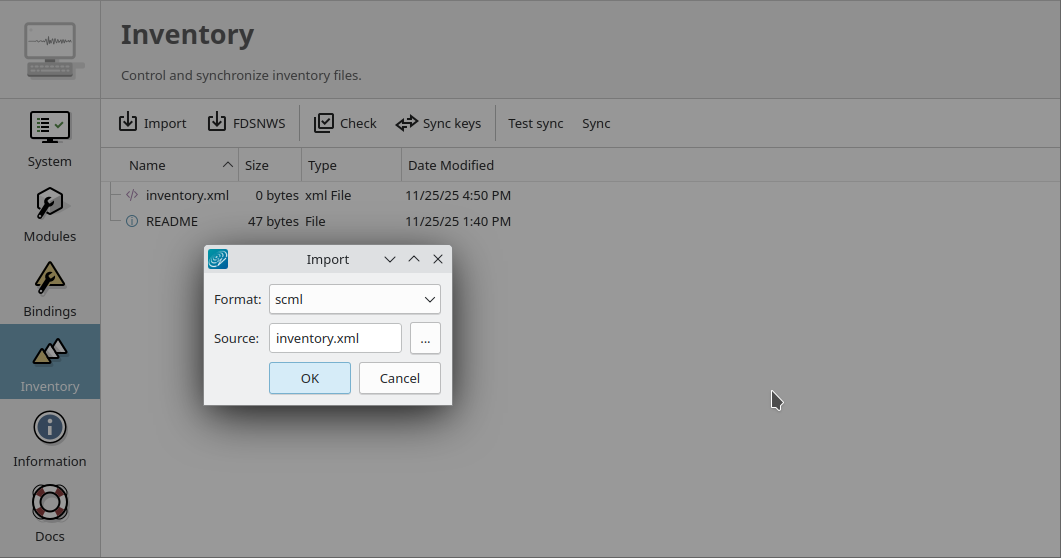Cancel the Import dialog
Image resolution: width=1061 pixels, height=558 pixels.
(400, 378)
